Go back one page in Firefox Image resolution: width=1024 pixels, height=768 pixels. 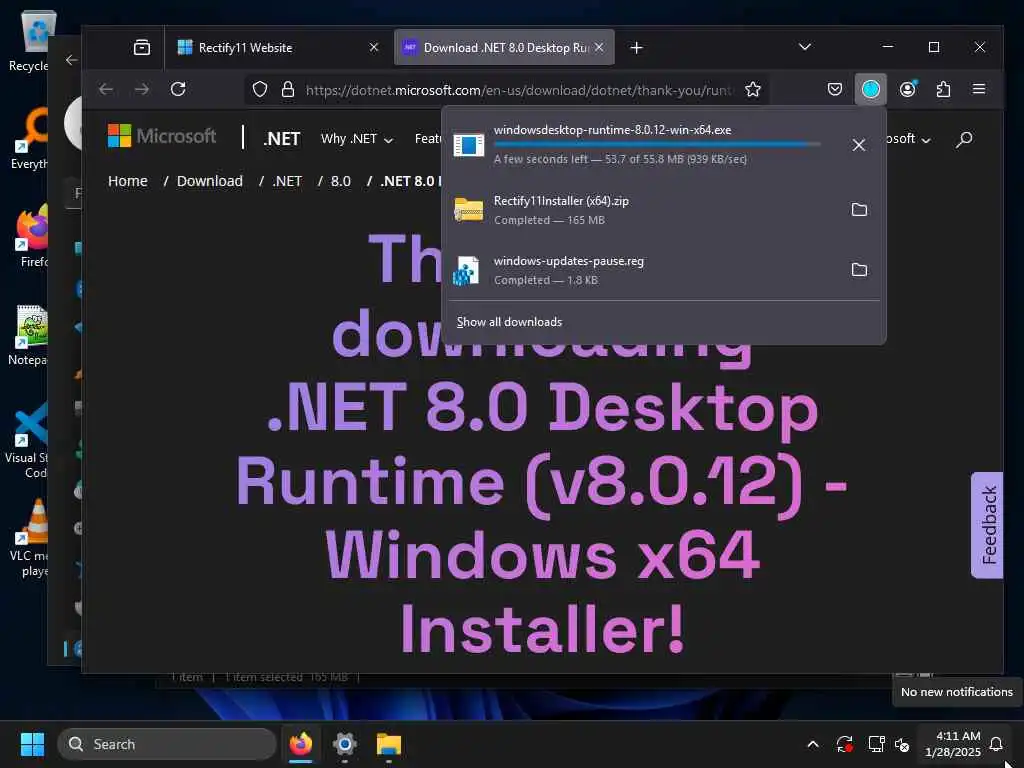[106, 89]
